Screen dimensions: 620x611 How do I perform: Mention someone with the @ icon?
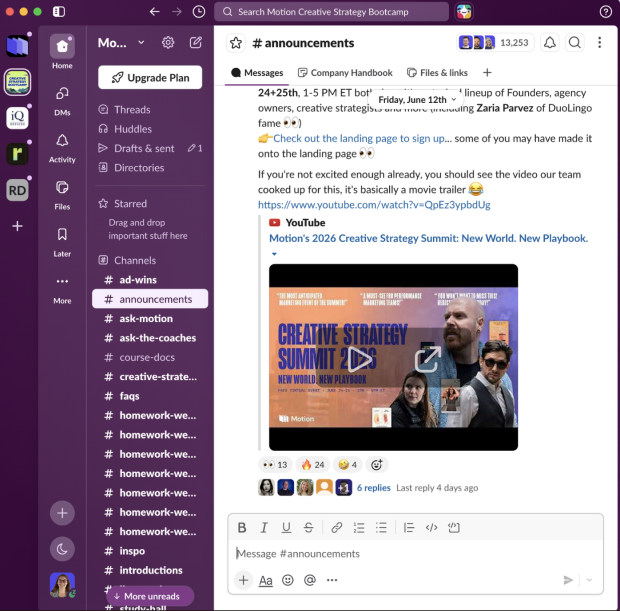pos(310,580)
